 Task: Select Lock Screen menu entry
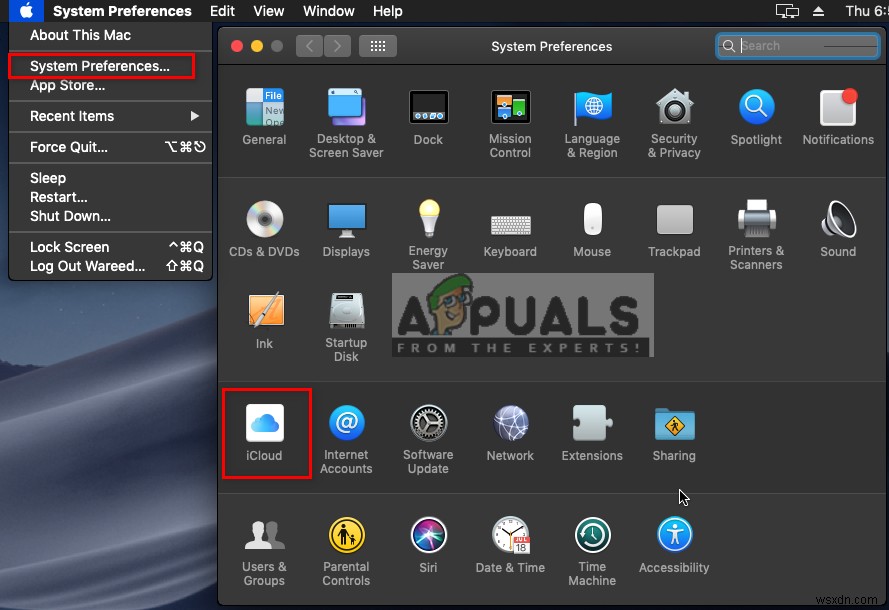coord(111,247)
